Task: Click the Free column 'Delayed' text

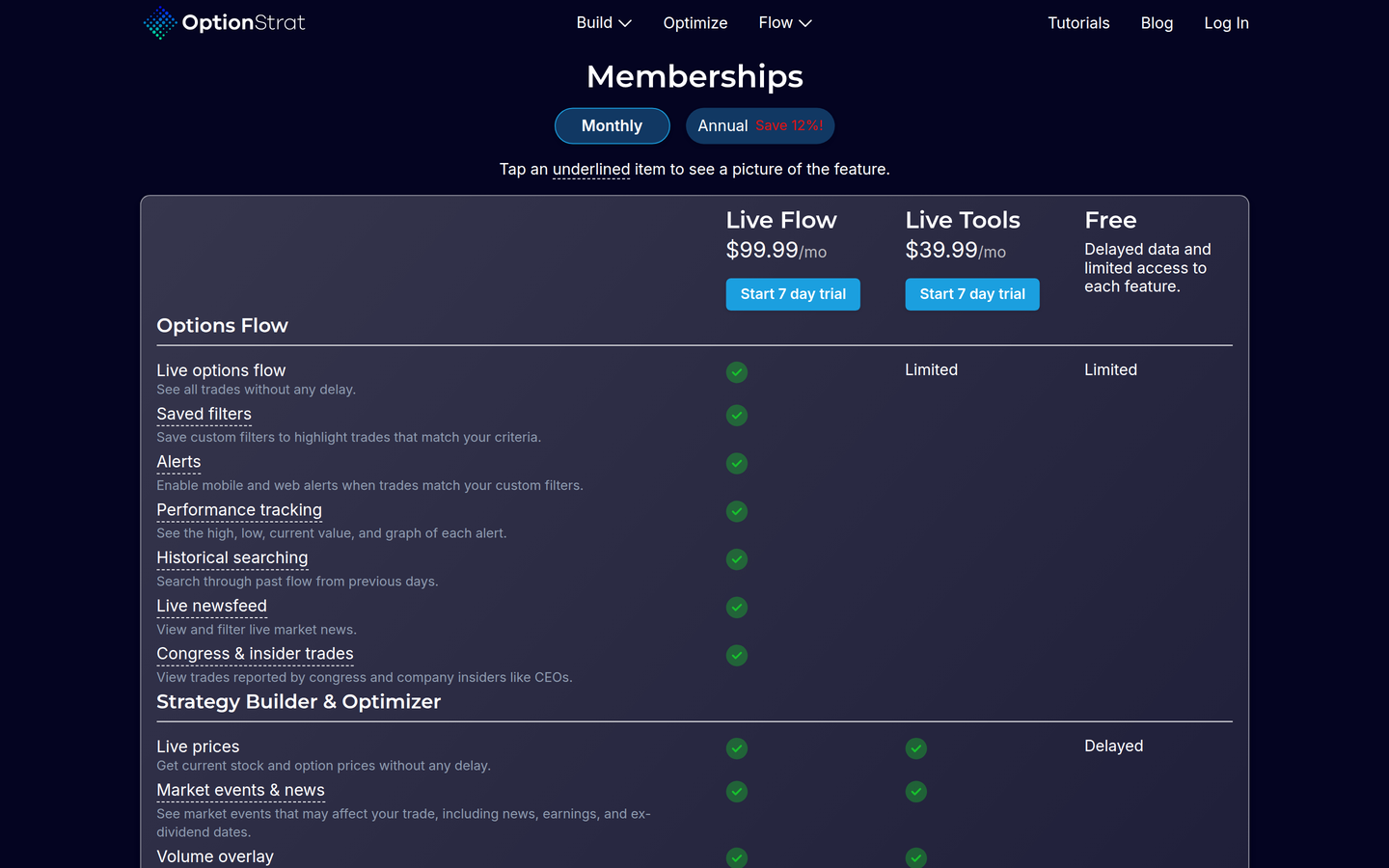Action: 1114,746
